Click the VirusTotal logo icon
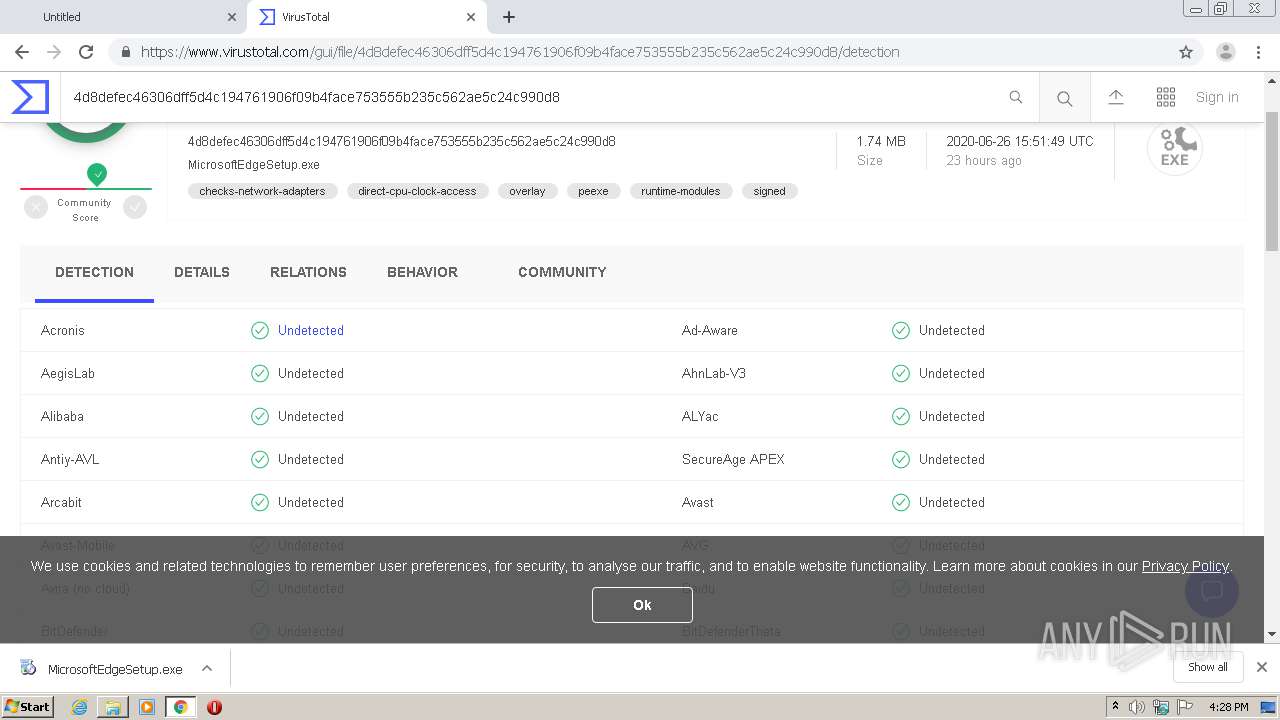 (30, 97)
